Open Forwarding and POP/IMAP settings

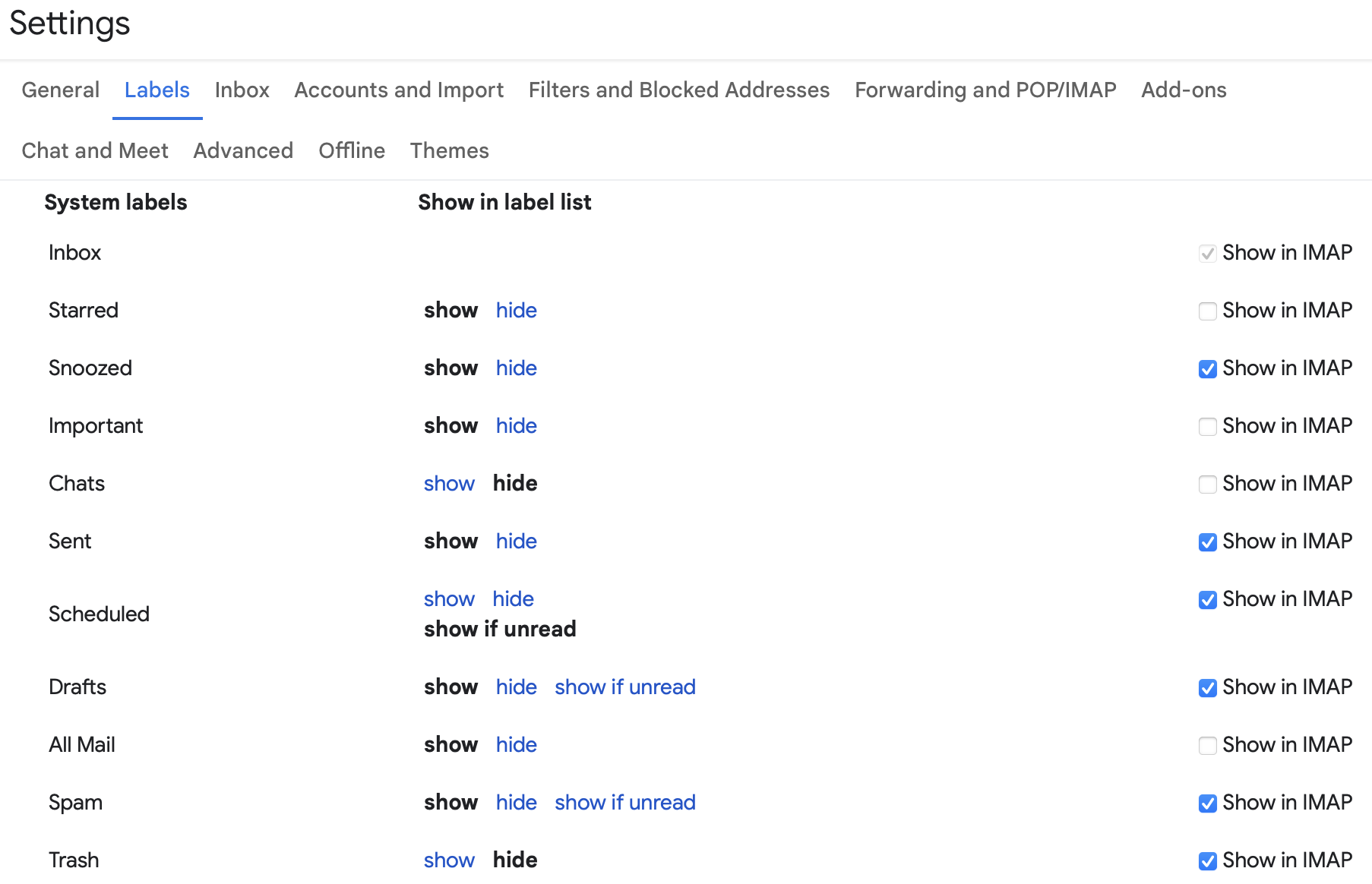[985, 90]
